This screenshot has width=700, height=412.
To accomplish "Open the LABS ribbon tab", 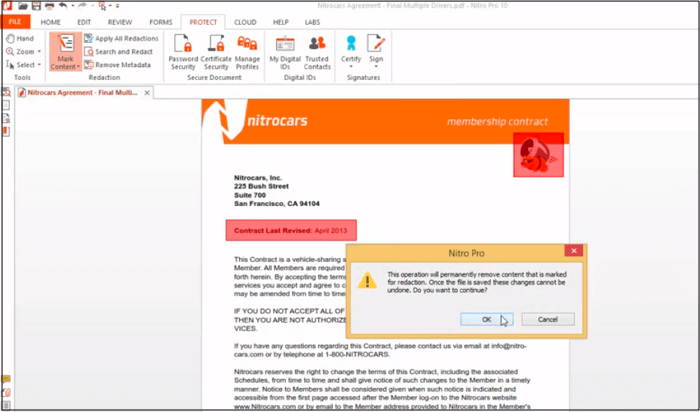I will pyautogui.click(x=312, y=22).
